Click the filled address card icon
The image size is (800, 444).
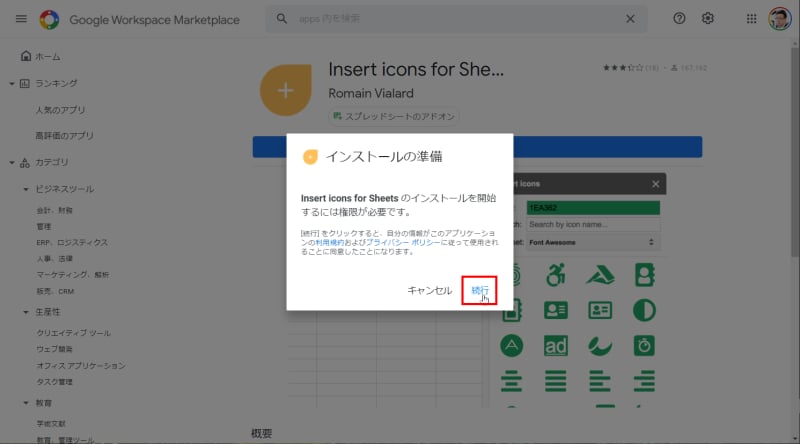556,310
